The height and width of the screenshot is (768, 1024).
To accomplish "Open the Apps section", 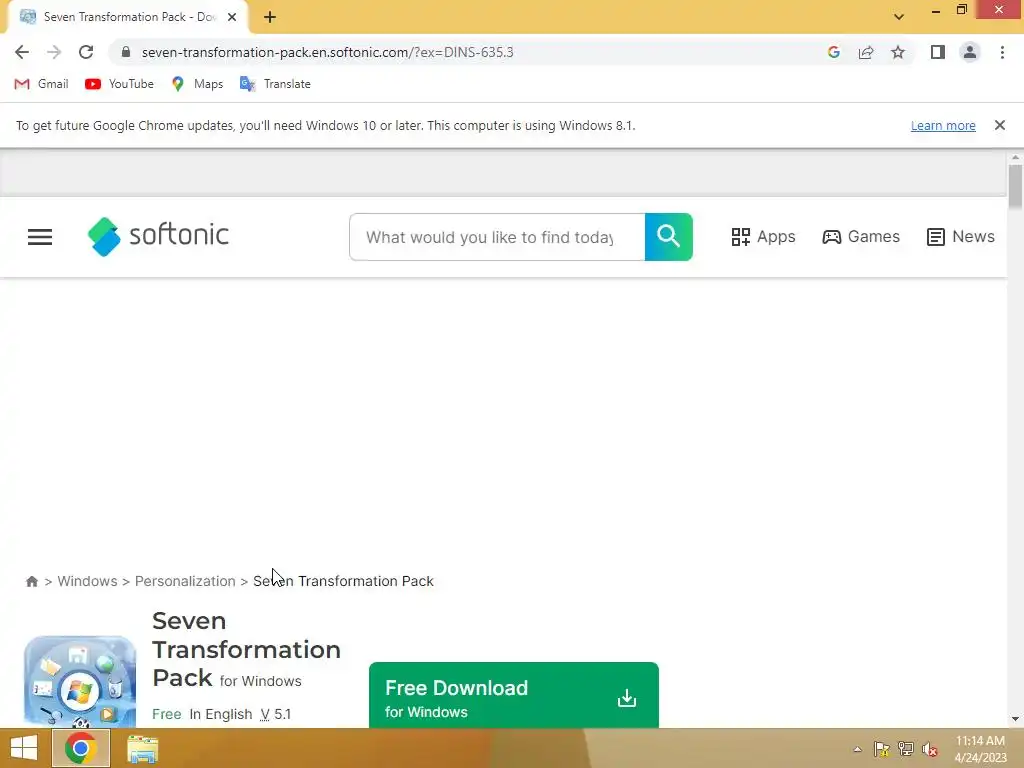I will 763,236.
